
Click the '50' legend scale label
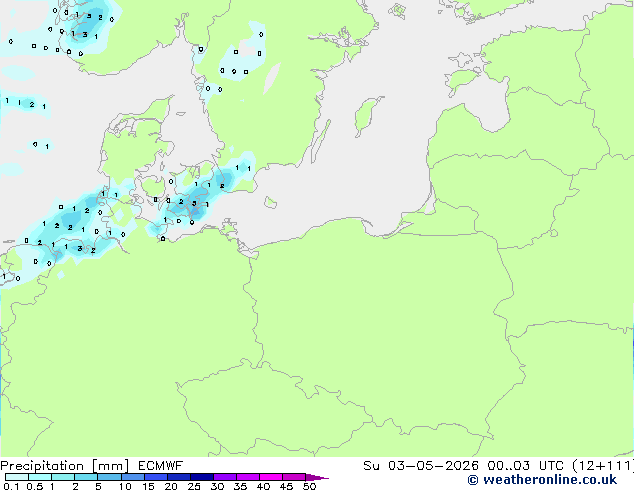309,486
